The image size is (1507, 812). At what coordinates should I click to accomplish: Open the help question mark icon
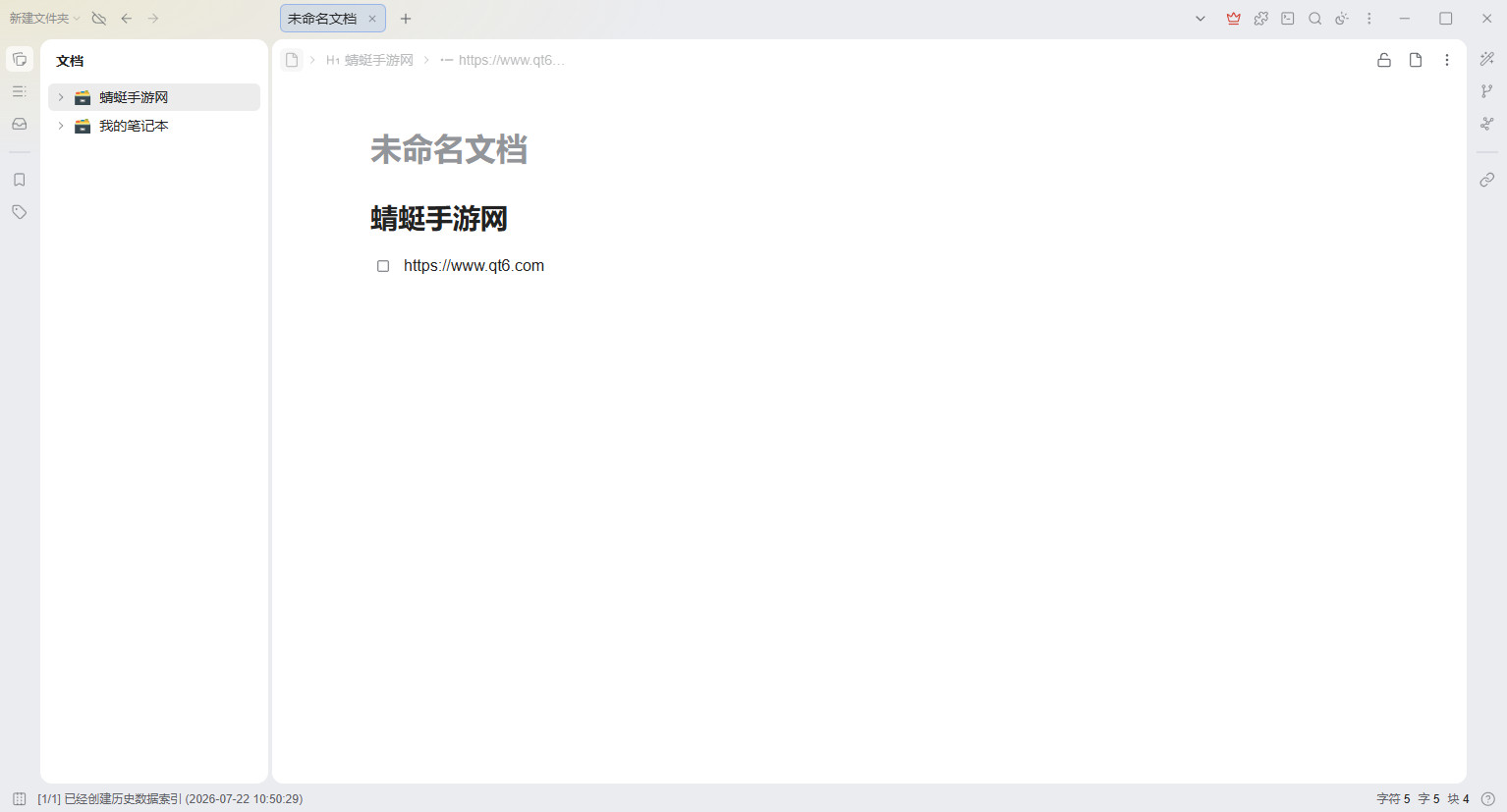[1488, 799]
